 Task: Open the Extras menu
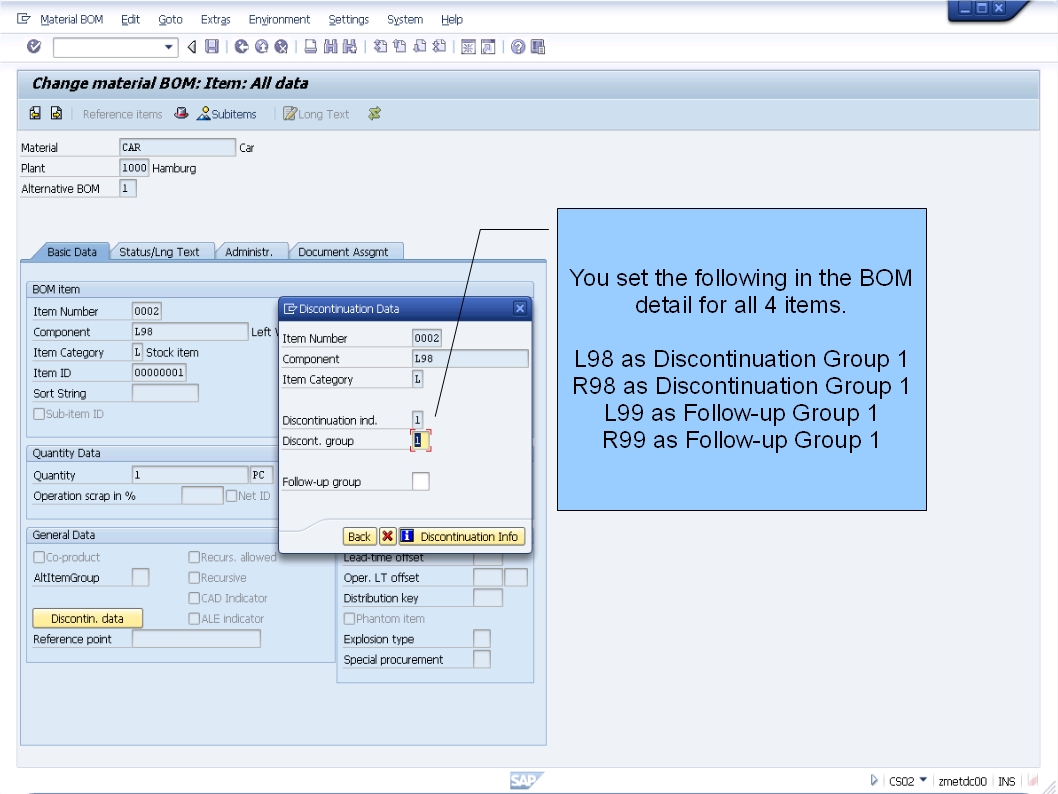coord(215,20)
